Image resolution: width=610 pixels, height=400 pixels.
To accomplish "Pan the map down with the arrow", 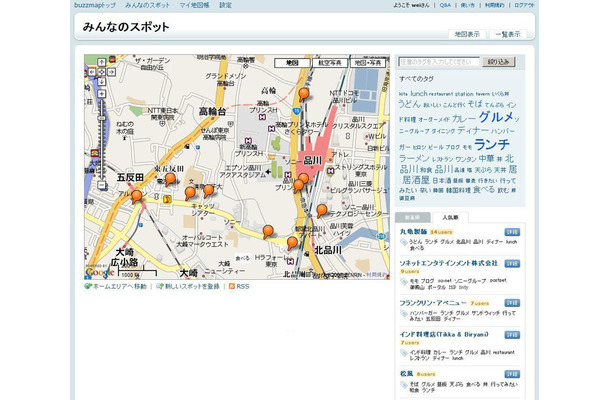I will pyautogui.click(x=101, y=82).
